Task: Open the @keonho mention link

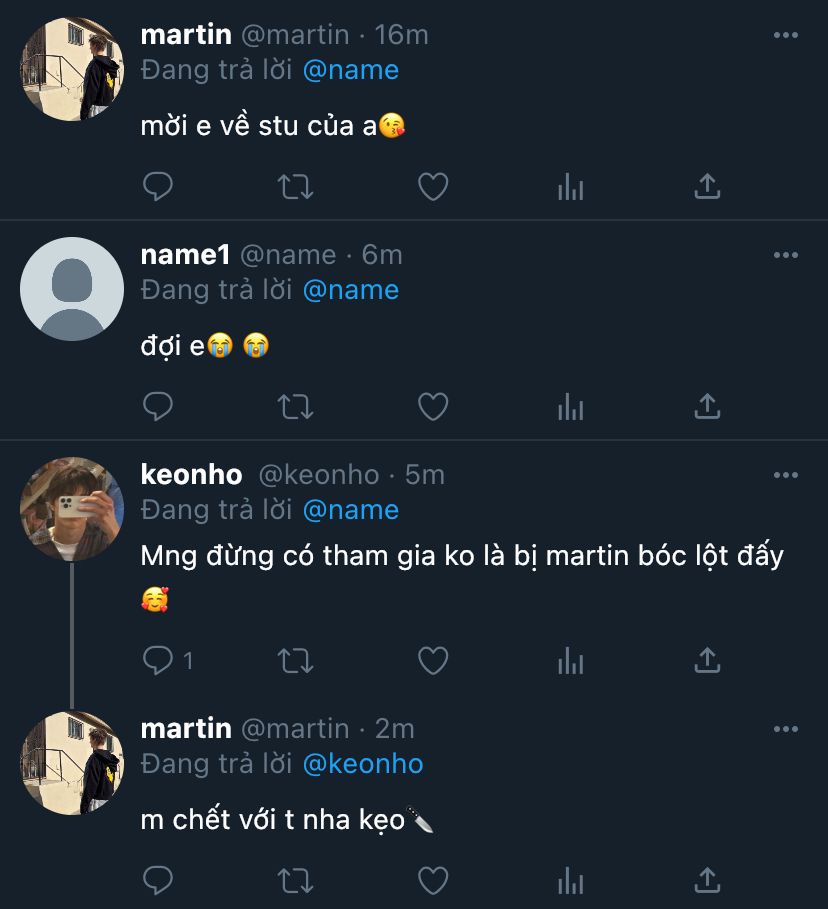Action: (x=362, y=764)
